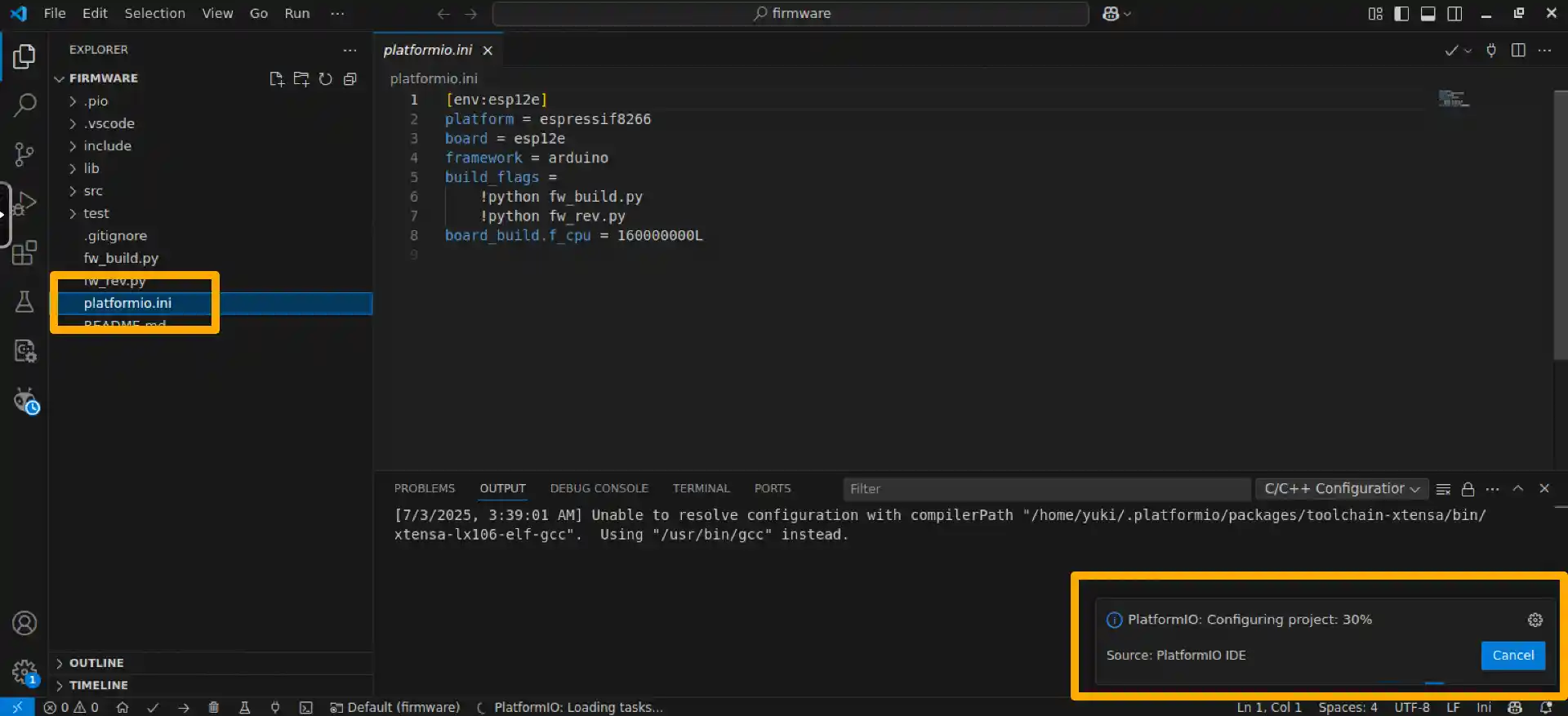Change Spaces: 4 indentation setting

pos(1347,707)
